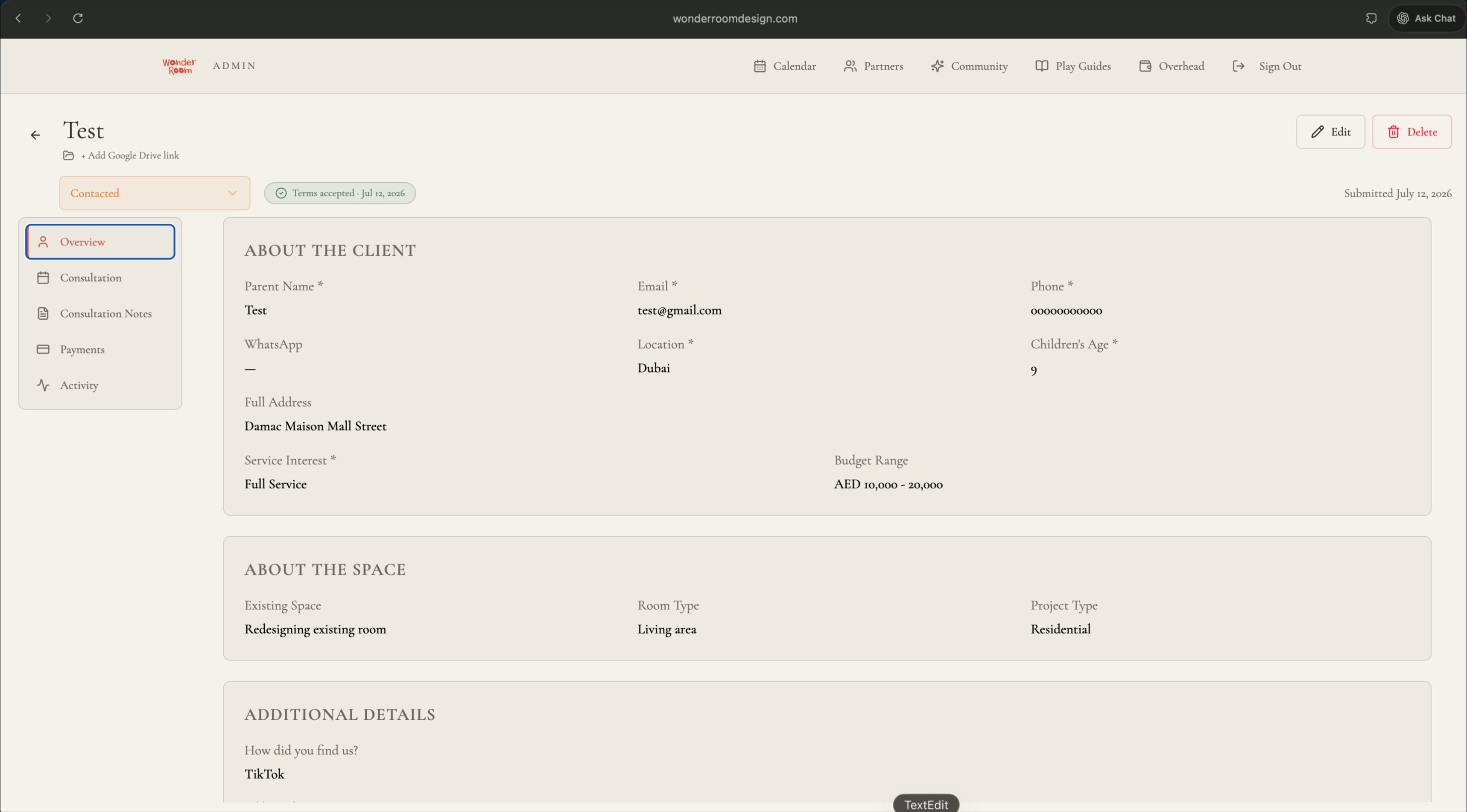Click the trash icon on Delete

tap(1394, 131)
